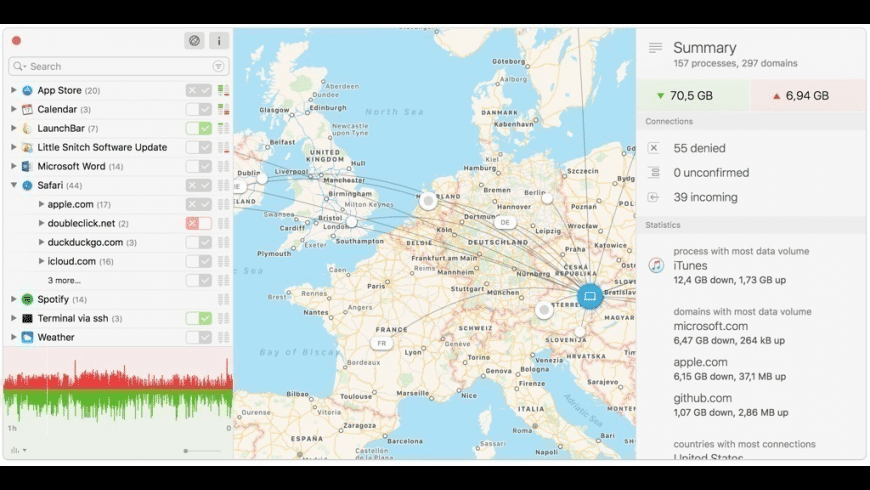Collapse the Safari process tree
The image size is (870, 490).
pos(14,185)
